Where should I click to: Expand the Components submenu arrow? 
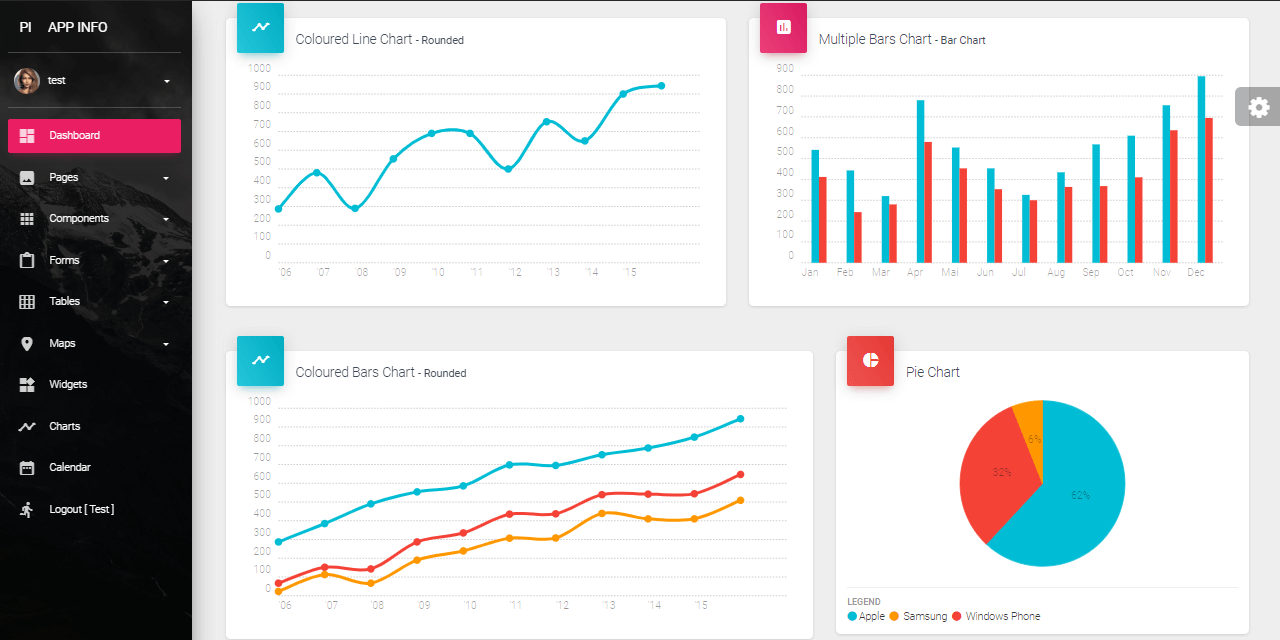tap(166, 219)
